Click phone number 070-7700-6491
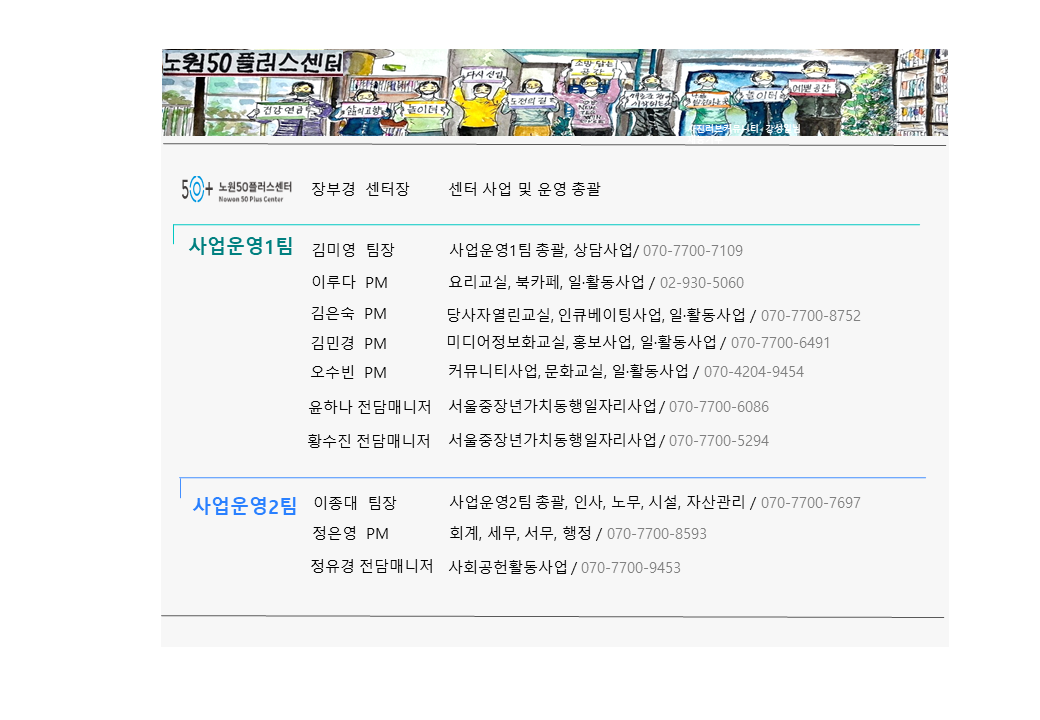This screenshot has width=1040, height=720. (780, 343)
